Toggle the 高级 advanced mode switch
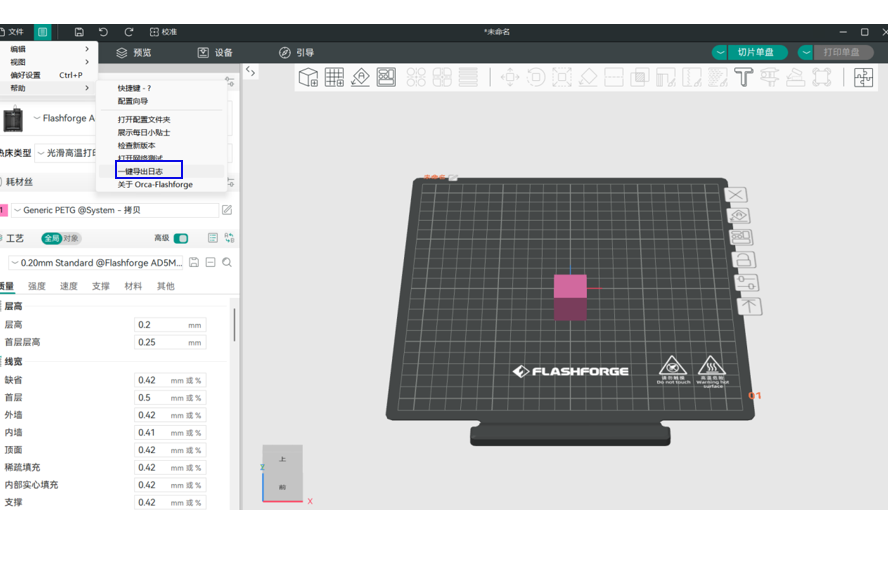 pyautogui.click(x=181, y=238)
